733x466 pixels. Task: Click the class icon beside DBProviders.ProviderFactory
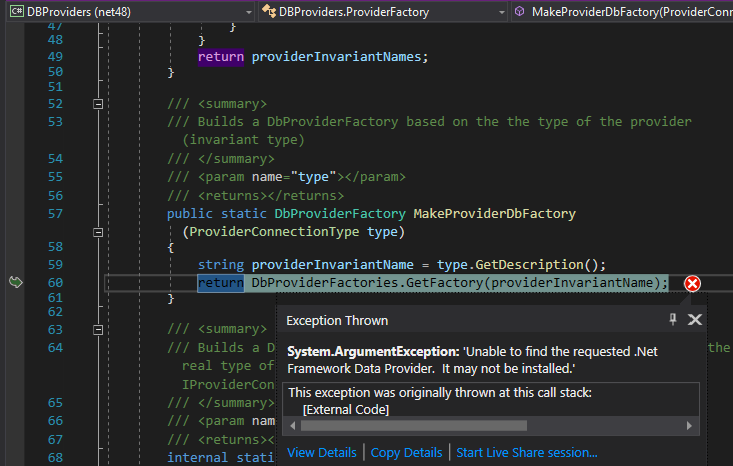(x=269, y=11)
